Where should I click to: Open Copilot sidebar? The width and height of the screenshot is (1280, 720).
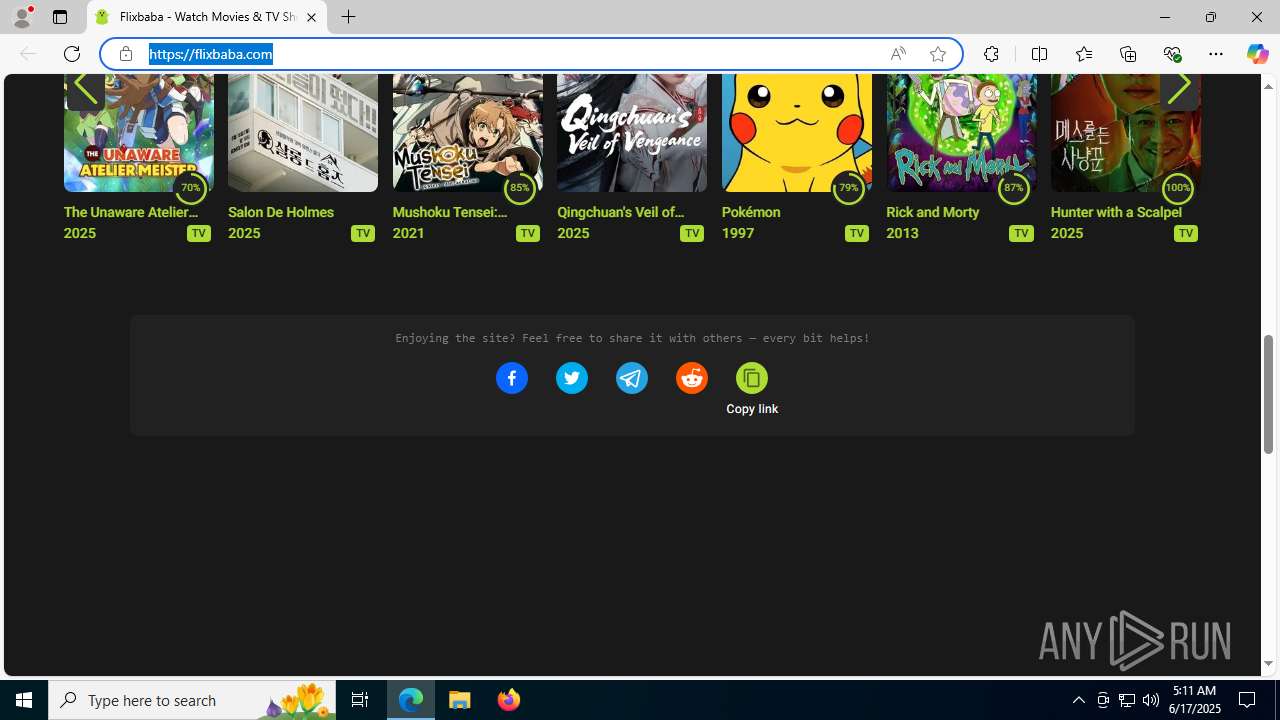tap(1257, 54)
